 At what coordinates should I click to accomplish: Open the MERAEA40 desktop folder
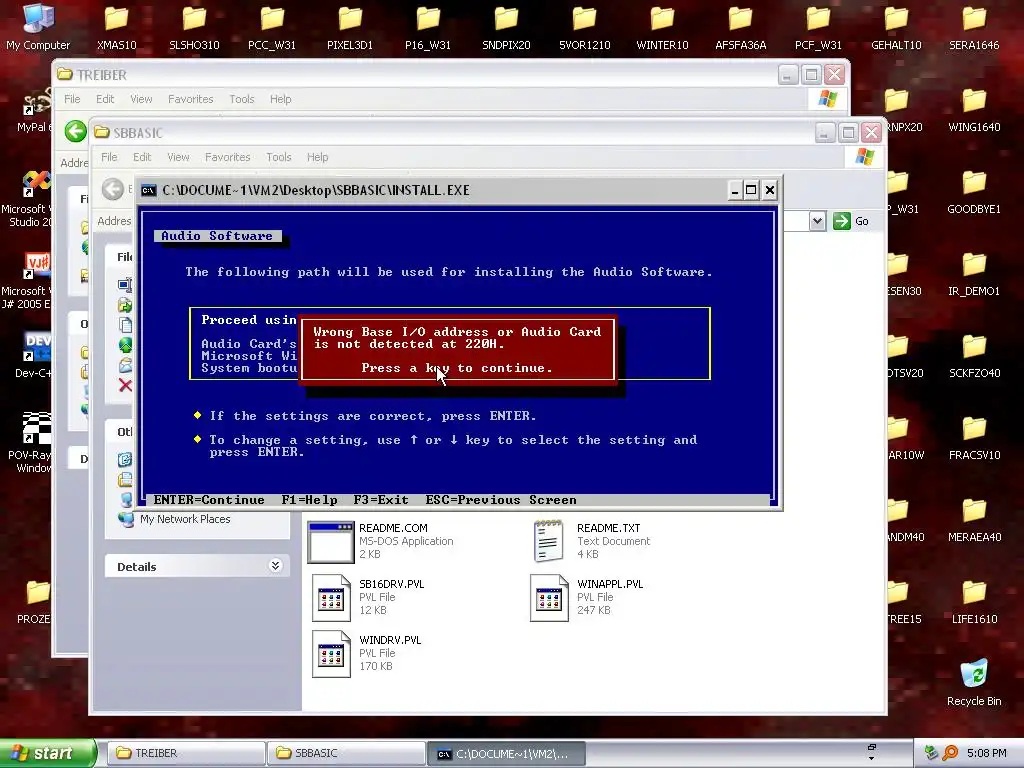[974, 519]
